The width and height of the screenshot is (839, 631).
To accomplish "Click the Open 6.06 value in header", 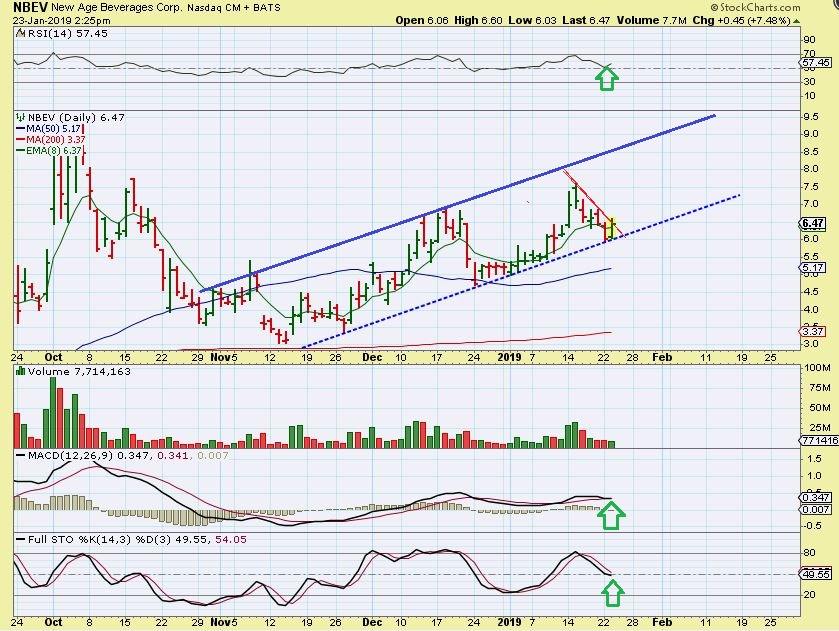I will tap(422, 20).
